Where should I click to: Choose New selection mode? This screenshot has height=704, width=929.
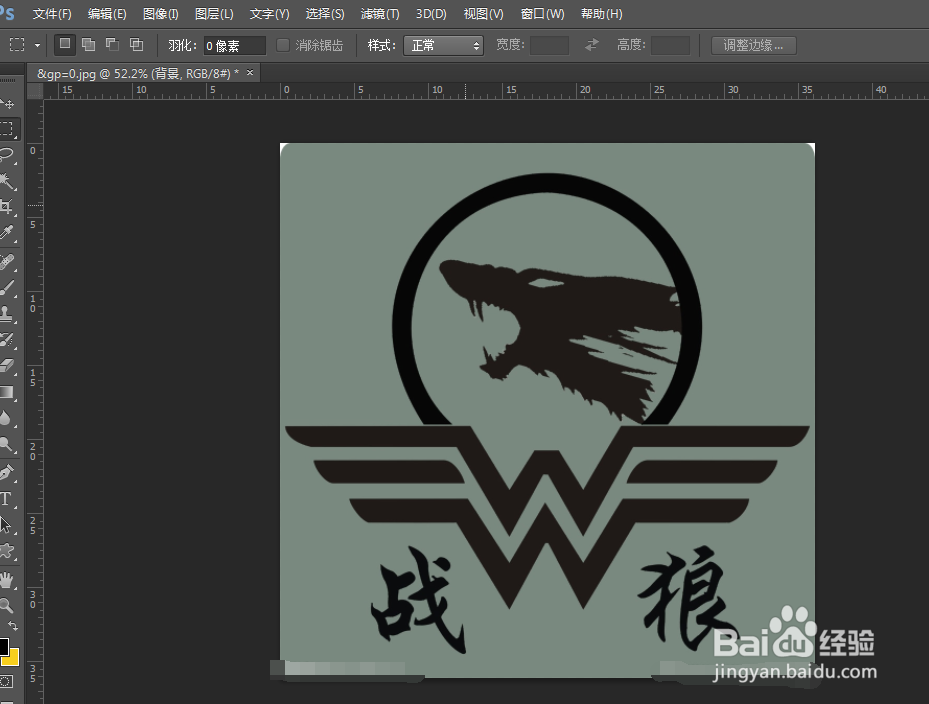(65, 44)
